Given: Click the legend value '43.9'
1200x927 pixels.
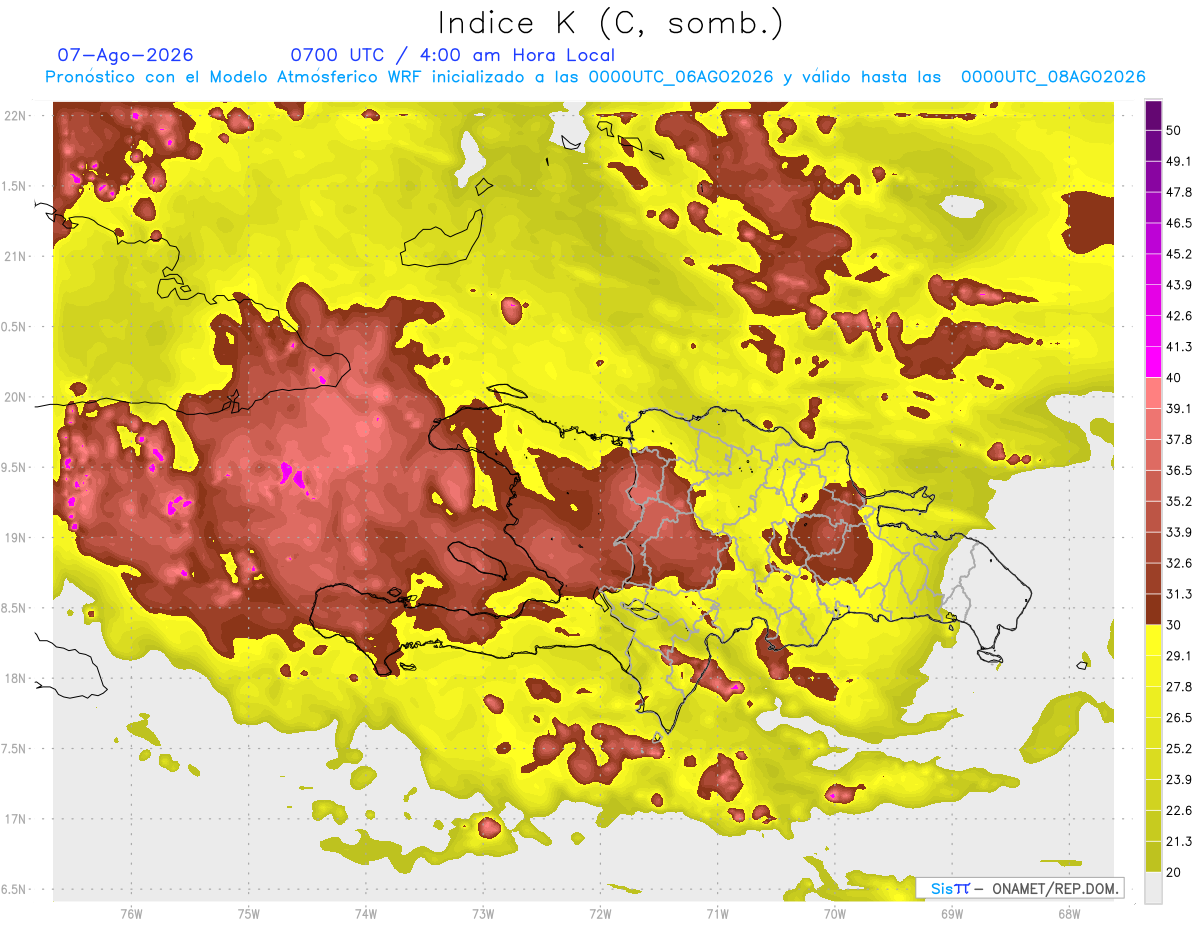Looking at the screenshot, I should click(1179, 285).
